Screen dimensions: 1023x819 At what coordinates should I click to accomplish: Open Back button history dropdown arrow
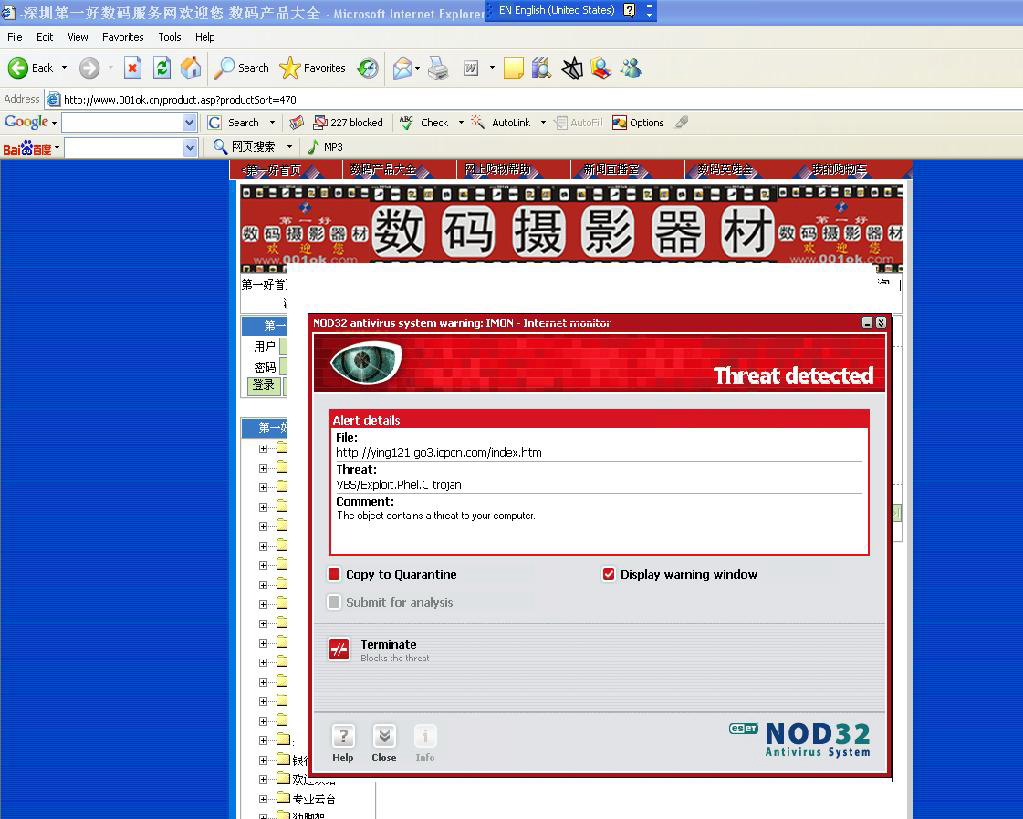pyautogui.click(x=64, y=68)
